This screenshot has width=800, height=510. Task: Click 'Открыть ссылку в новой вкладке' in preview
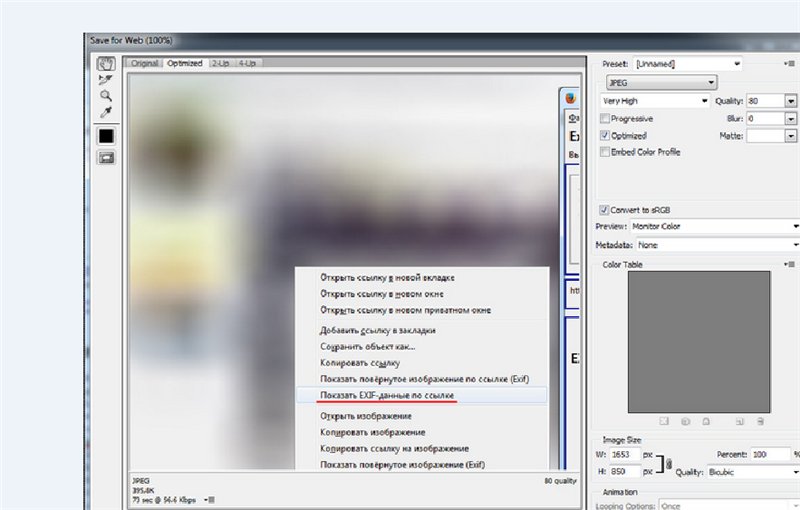click(x=387, y=277)
